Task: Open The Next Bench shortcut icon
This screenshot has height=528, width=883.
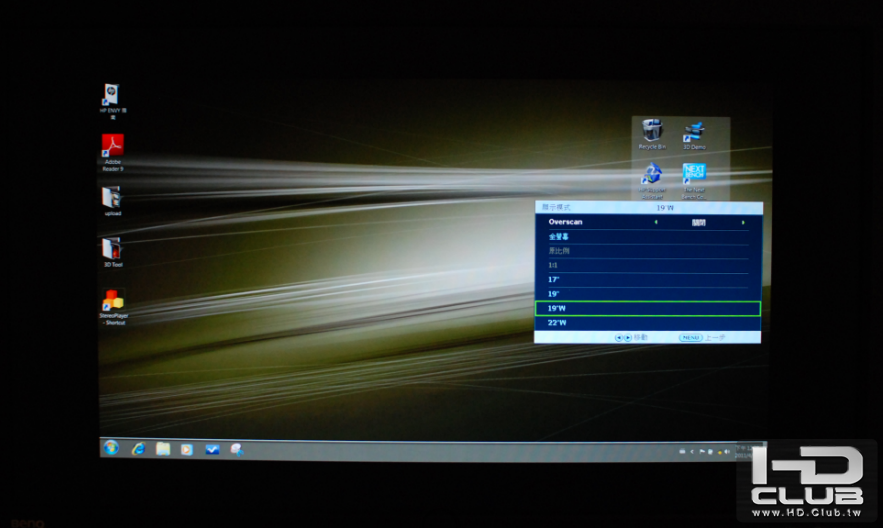Action: [694, 180]
